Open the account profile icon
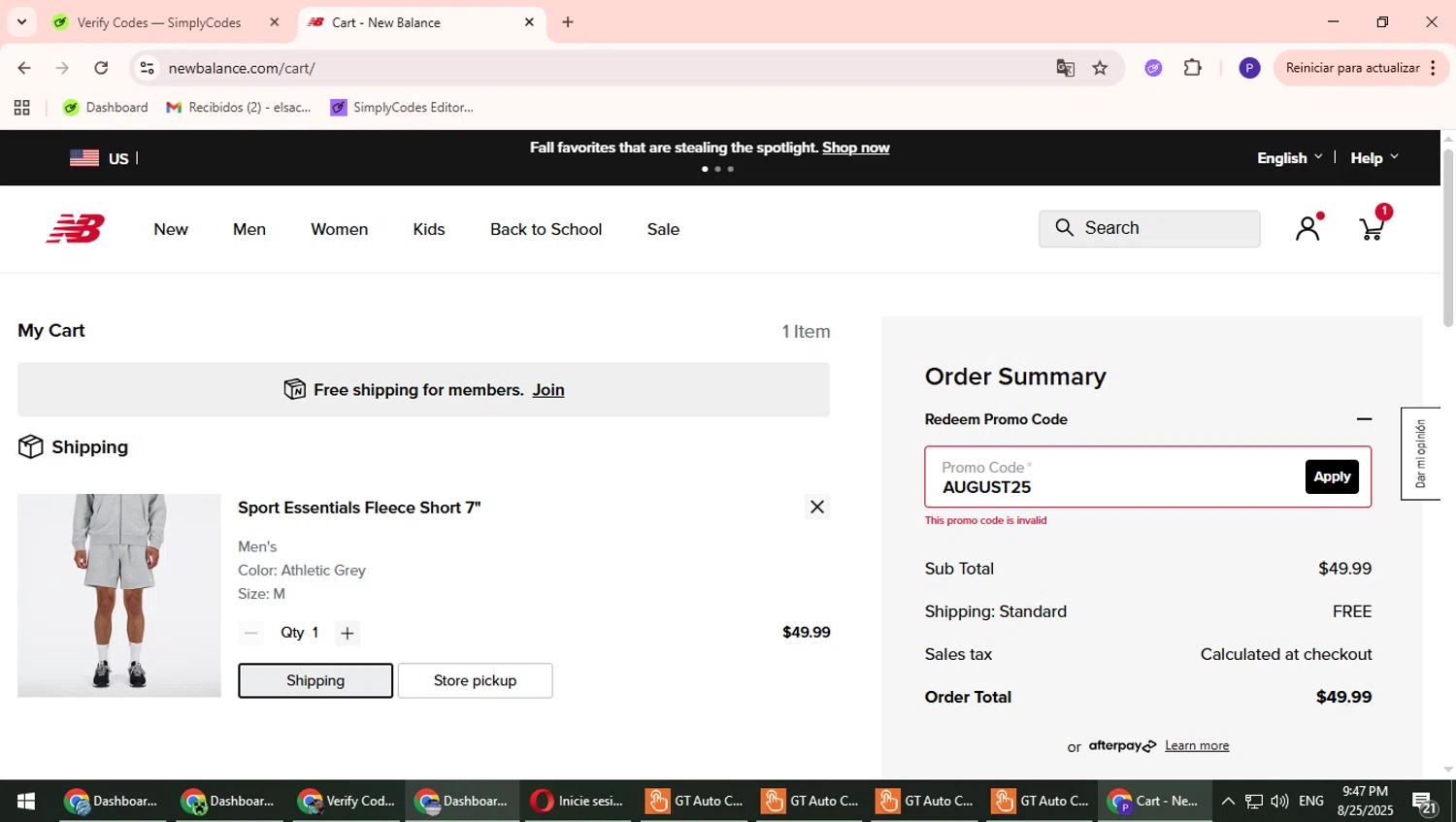 1308,228
